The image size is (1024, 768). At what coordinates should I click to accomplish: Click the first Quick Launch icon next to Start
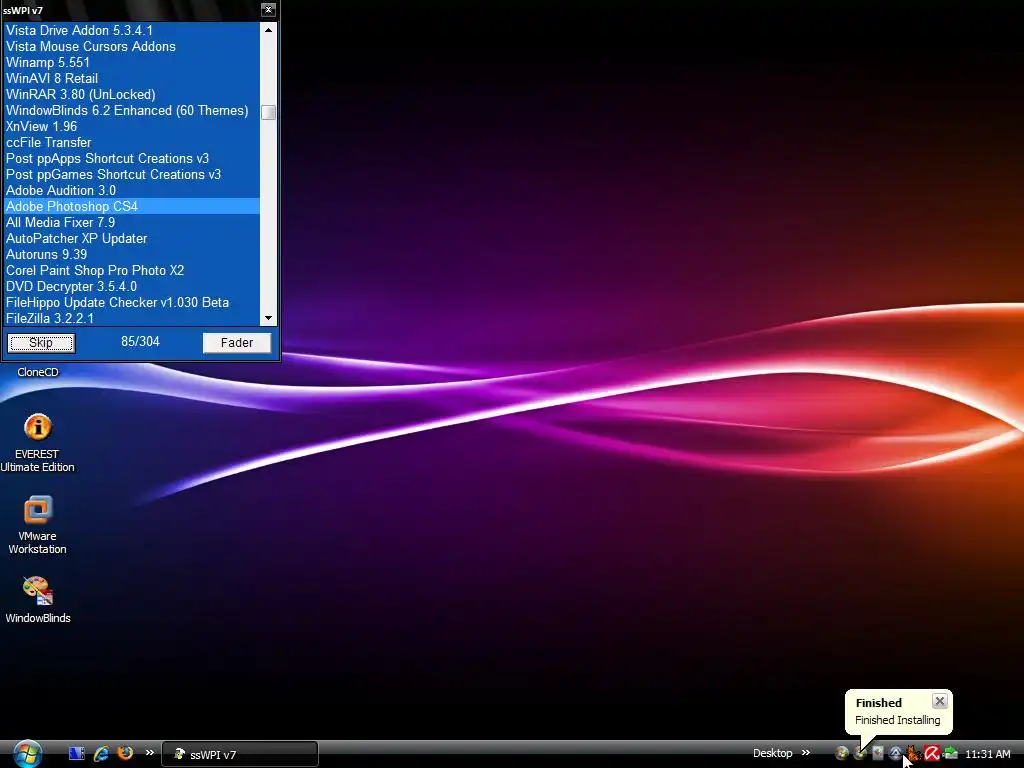76,754
